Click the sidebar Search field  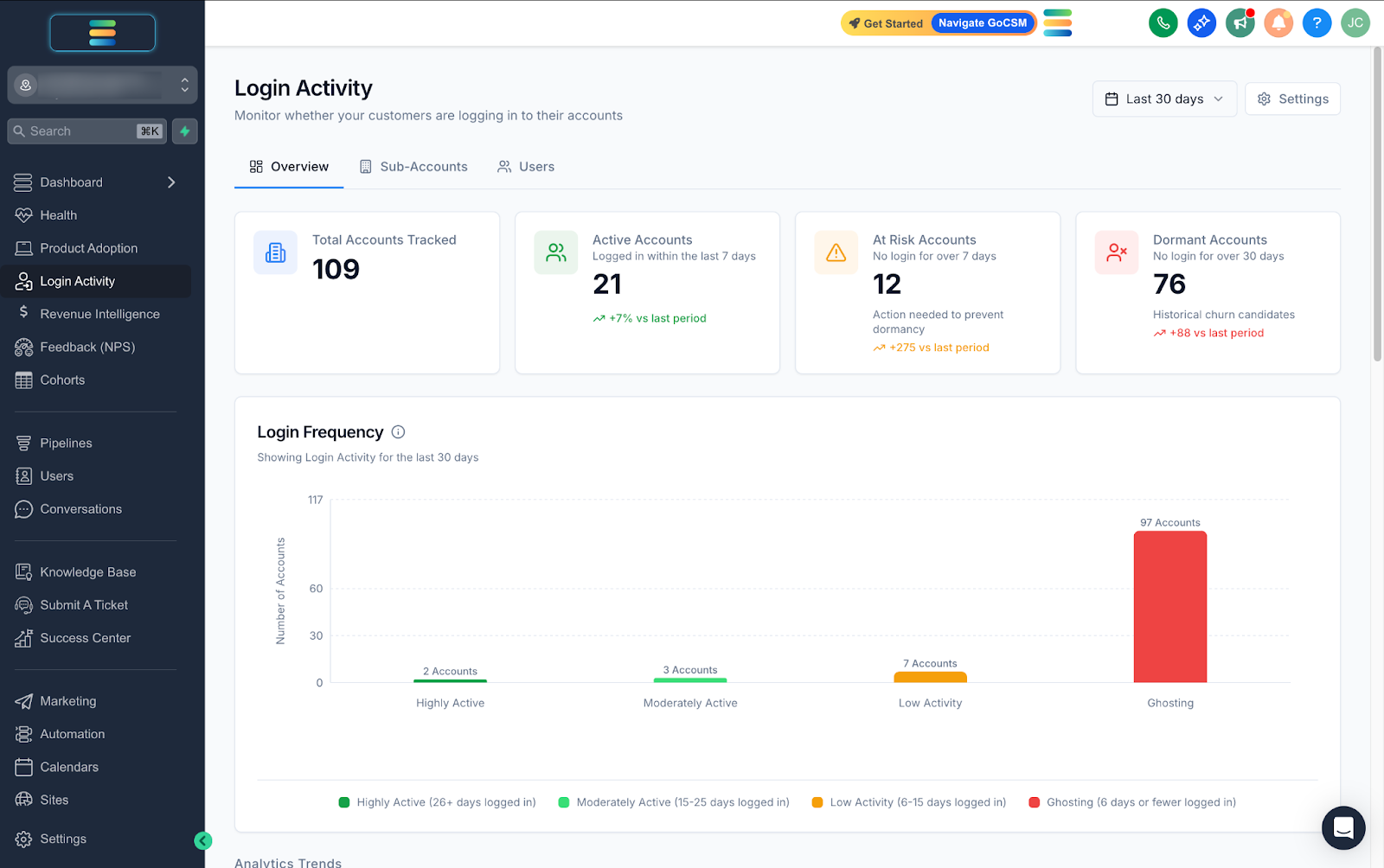[86, 131]
